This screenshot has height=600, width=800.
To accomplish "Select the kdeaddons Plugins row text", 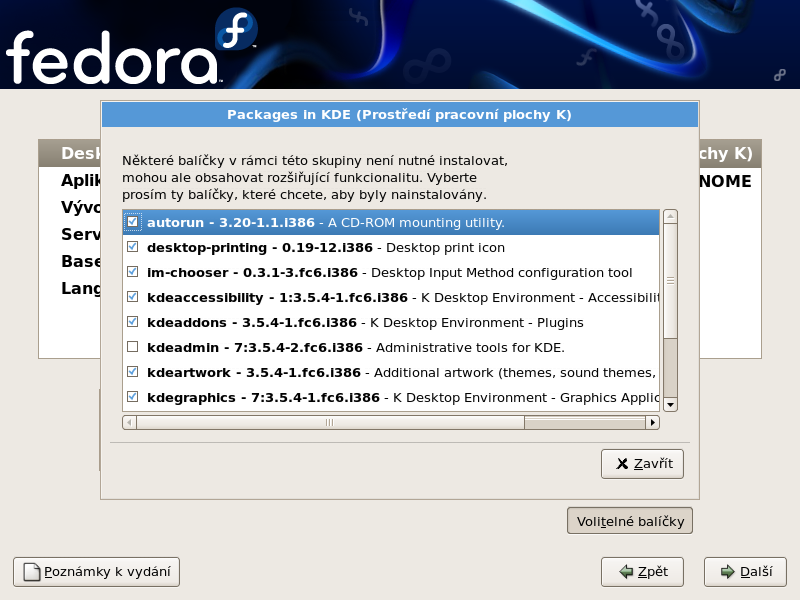I will tap(365, 322).
